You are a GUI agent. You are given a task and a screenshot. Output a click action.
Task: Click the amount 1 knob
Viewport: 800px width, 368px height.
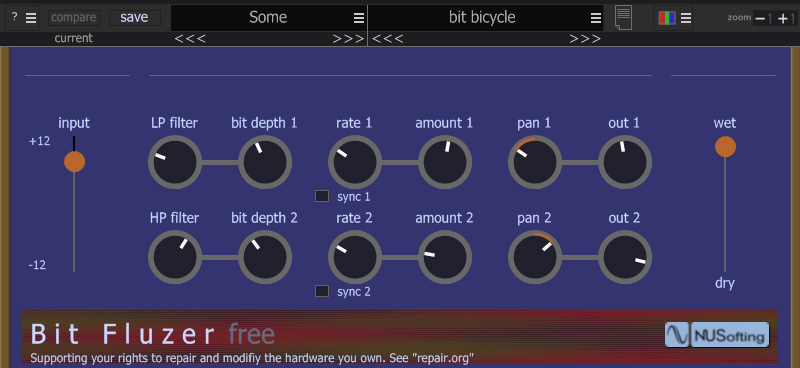click(x=445, y=162)
